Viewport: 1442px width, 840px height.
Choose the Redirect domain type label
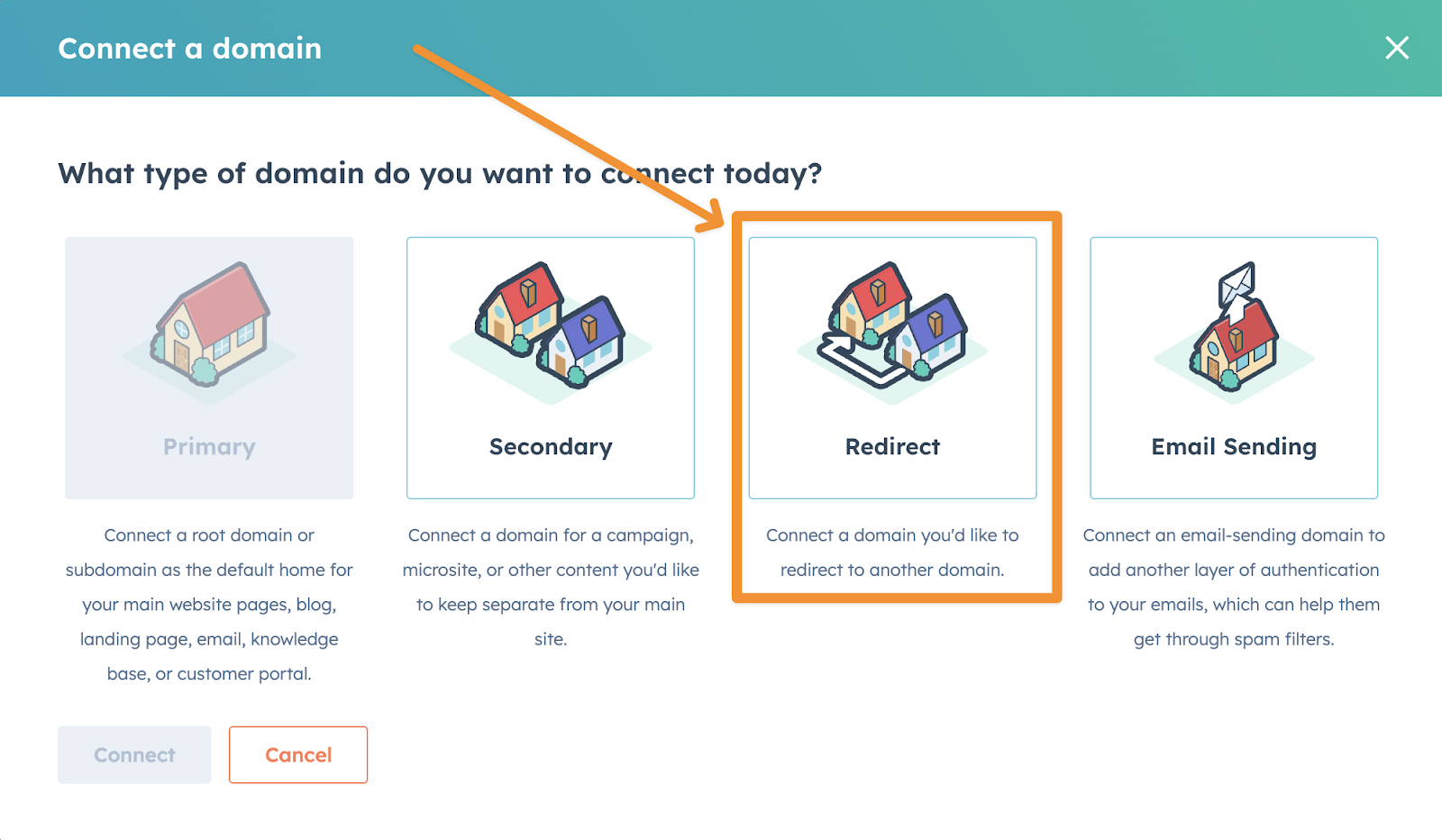(892, 447)
